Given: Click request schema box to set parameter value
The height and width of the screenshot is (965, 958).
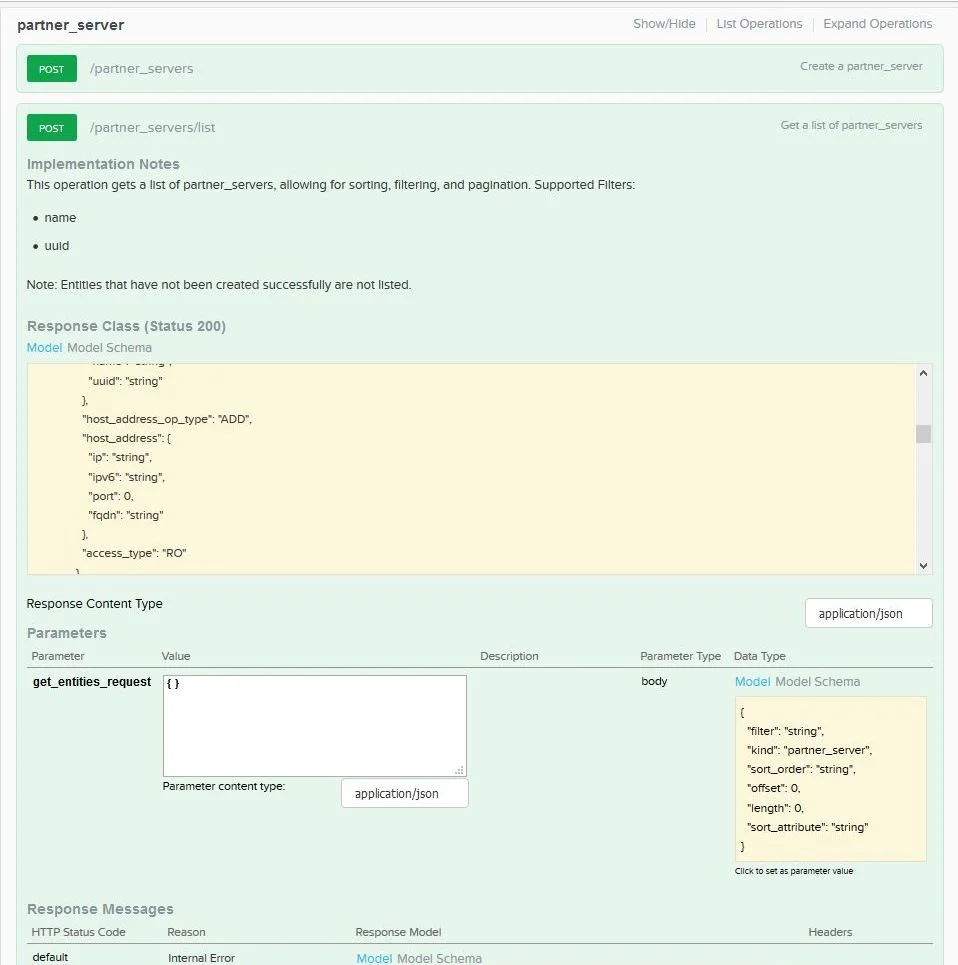Looking at the screenshot, I should pyautogui.click(x=831, y=779).
